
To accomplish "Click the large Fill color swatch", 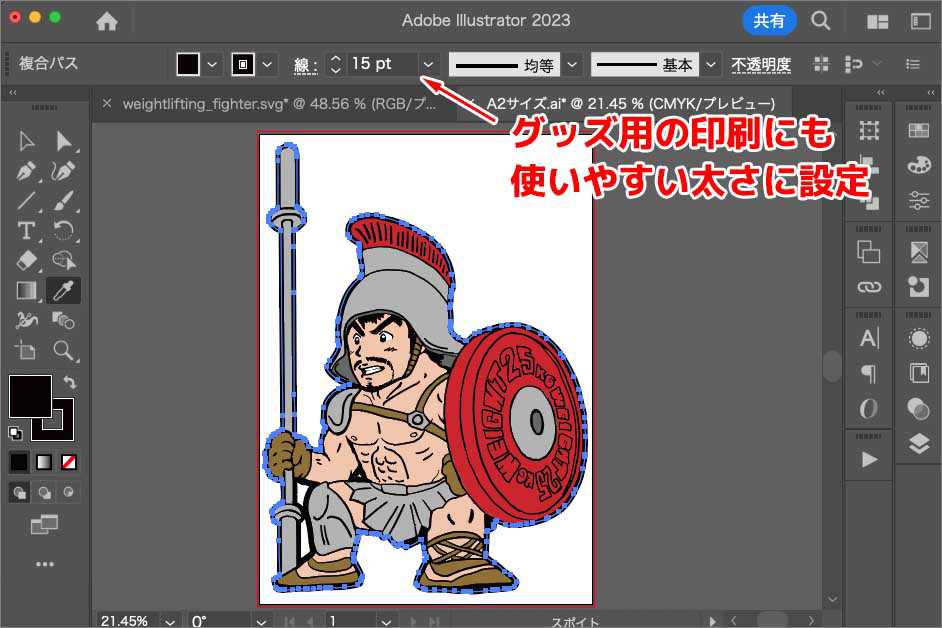I will (28, 396).
